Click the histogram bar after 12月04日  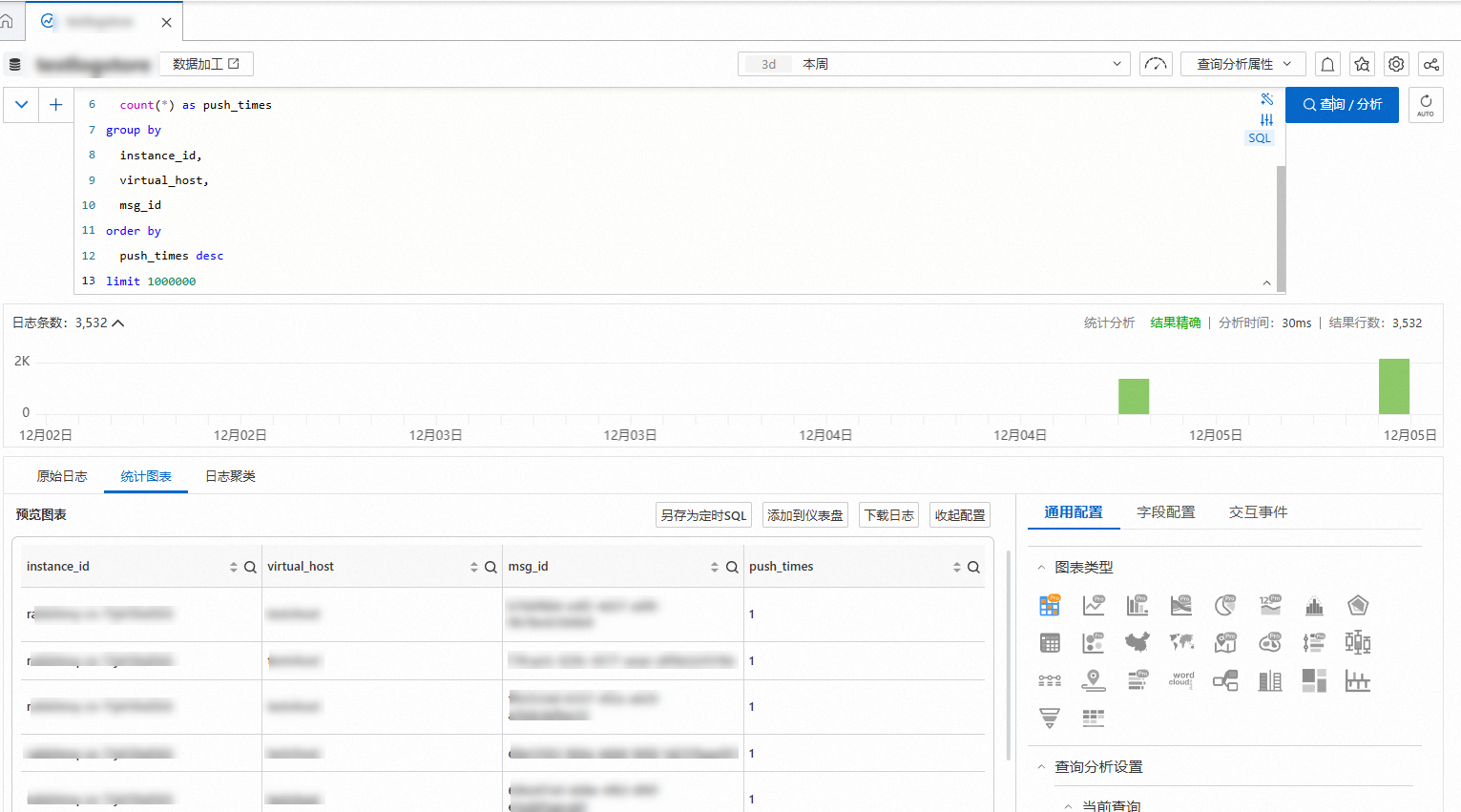pos(1134,397)
